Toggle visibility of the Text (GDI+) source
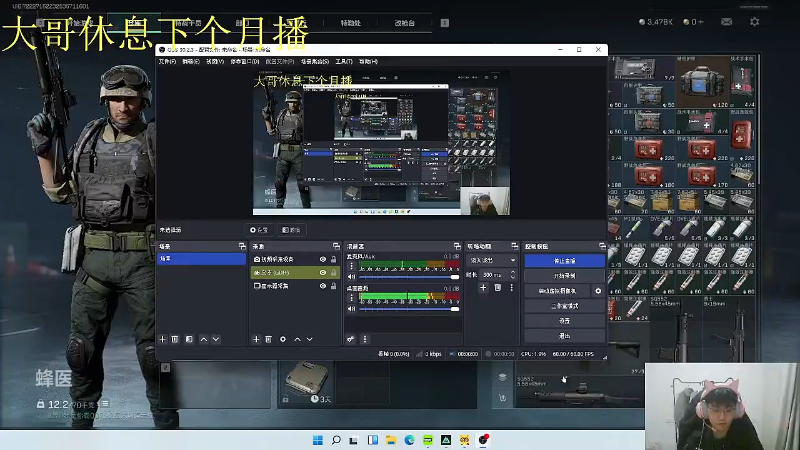800x450 pixels. [322, 272]
